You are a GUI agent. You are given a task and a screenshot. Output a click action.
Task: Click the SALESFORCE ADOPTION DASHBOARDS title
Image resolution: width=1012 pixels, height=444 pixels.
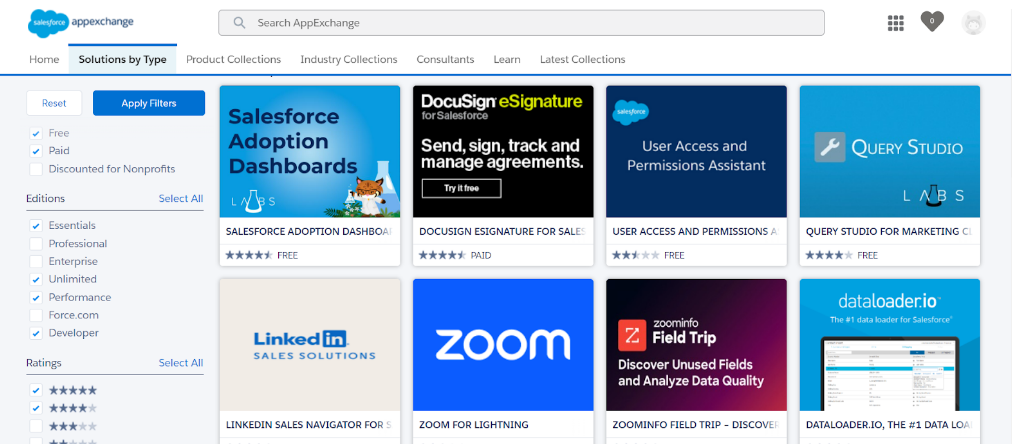[x=309, y=231]
